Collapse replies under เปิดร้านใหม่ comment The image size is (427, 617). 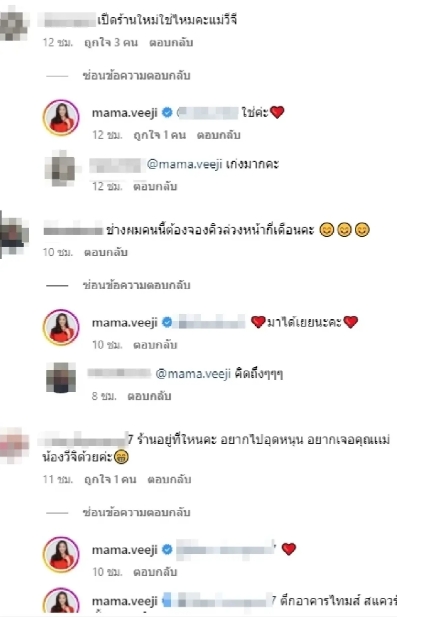(136, 76)
